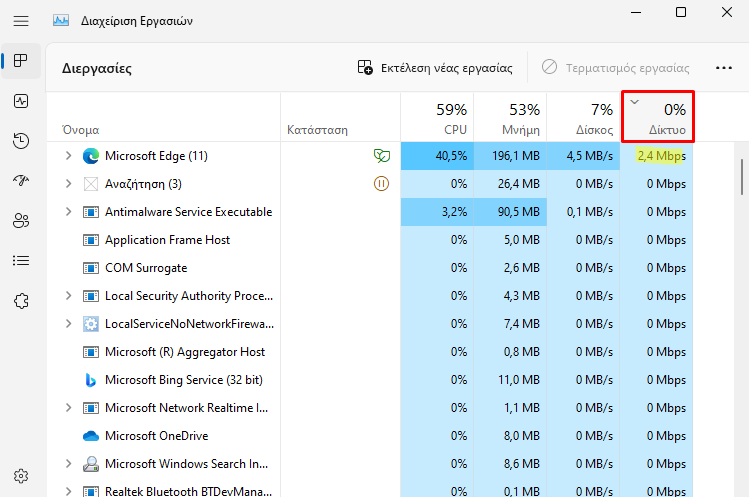Click Εκτέλεση νέας εργασίας button

pyautogui.click(x=435, y=68)
